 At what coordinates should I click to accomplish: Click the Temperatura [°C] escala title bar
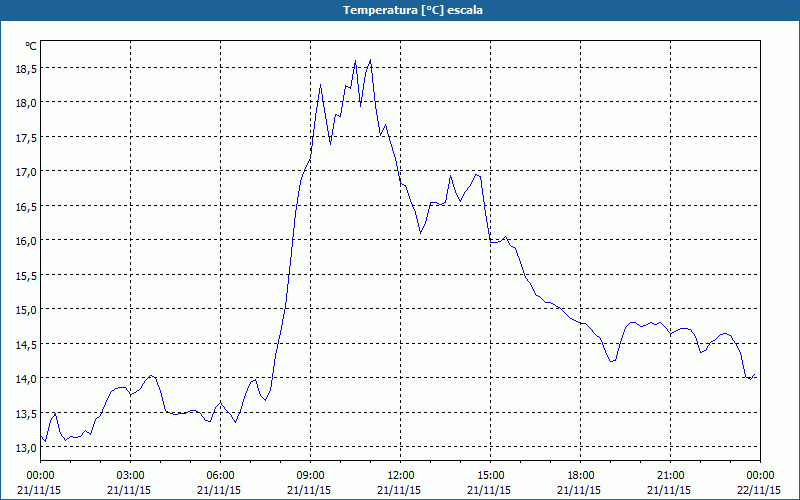click(x=400, y=10)
